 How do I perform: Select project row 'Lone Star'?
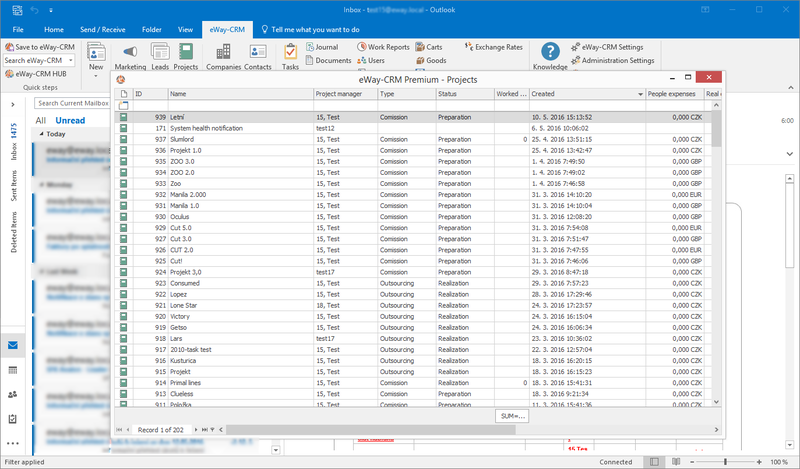point(413,305)
